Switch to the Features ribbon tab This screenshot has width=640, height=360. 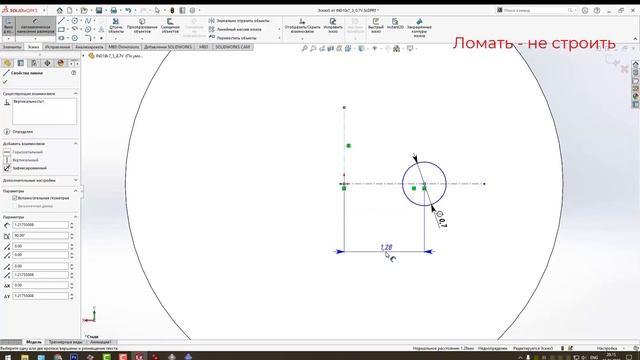point(11,47)
